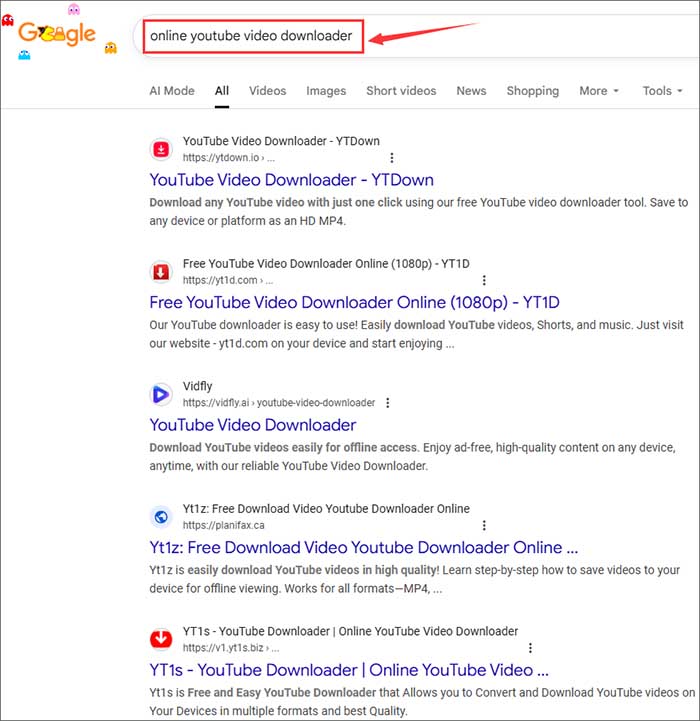The width and height of the screenshot is (700, 721).
Task: Switch to Videos tab
Action: (268, 91)
